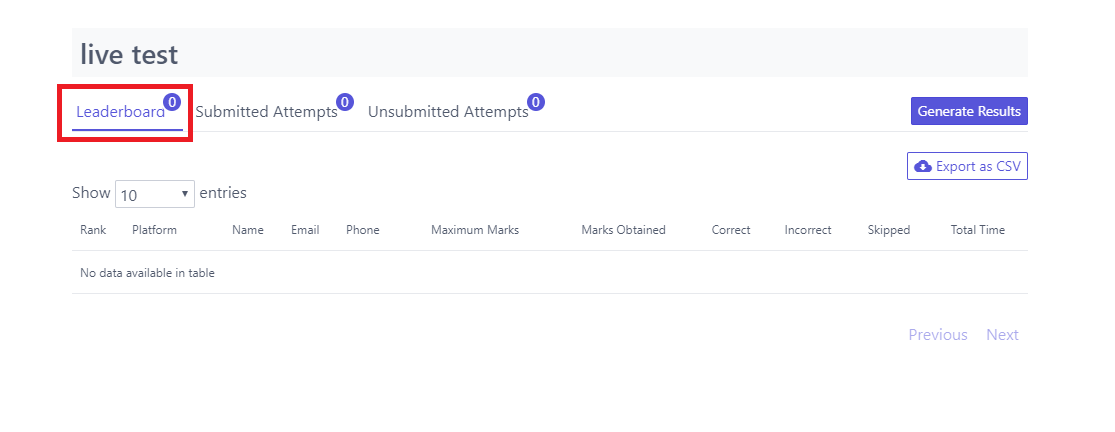The width and height of the screenshot is (1115, 432).
Task: Click the Leaderboard count badge
Action: (x=172, y=102)
